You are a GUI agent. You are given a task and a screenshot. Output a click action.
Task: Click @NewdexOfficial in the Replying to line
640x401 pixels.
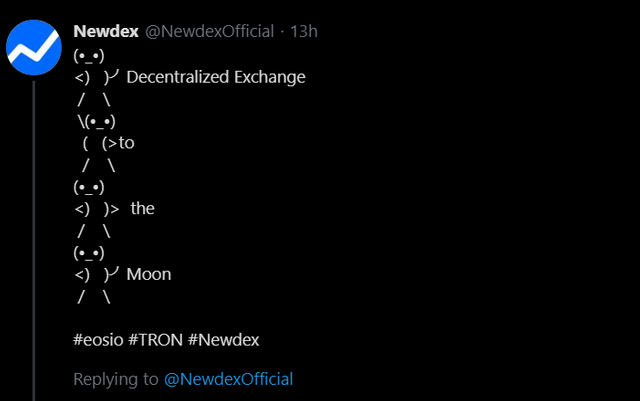coord(228,379)
